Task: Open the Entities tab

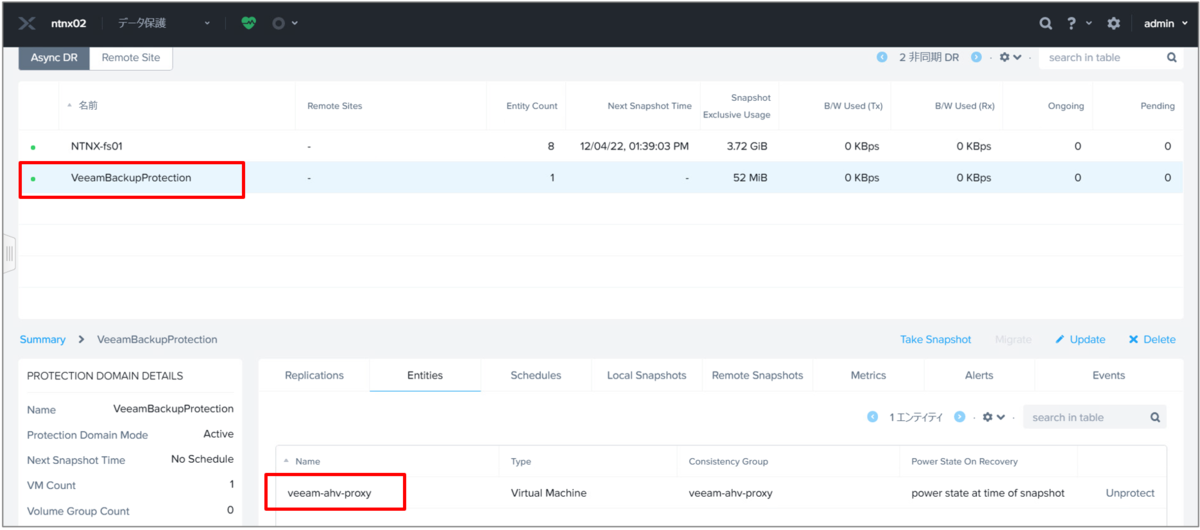Action: [x=425, y=375]
